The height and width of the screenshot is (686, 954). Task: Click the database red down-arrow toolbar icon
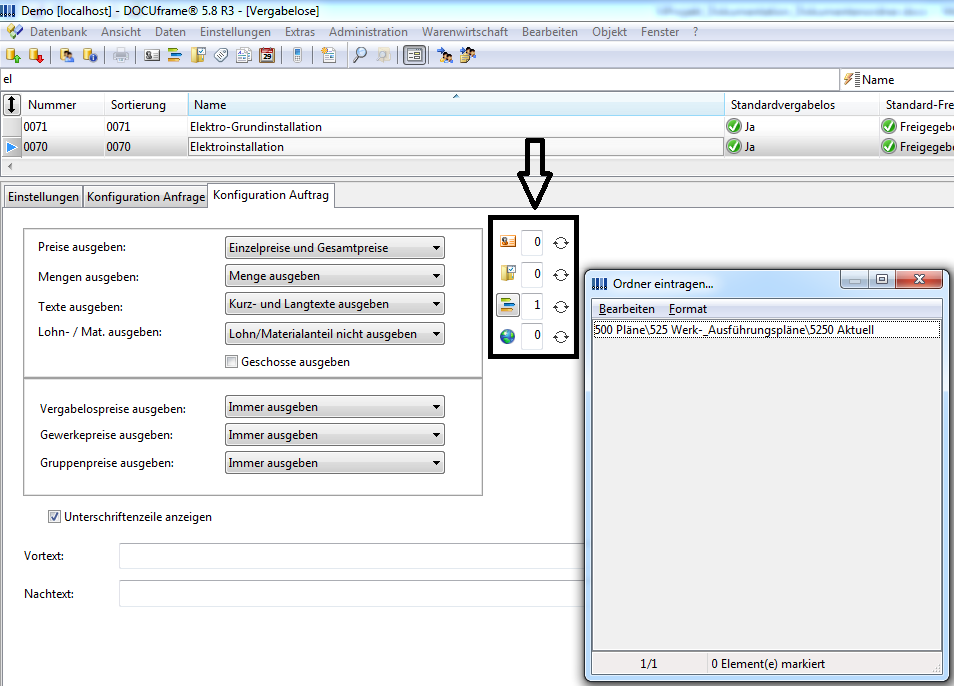click(x=36, y=56)
